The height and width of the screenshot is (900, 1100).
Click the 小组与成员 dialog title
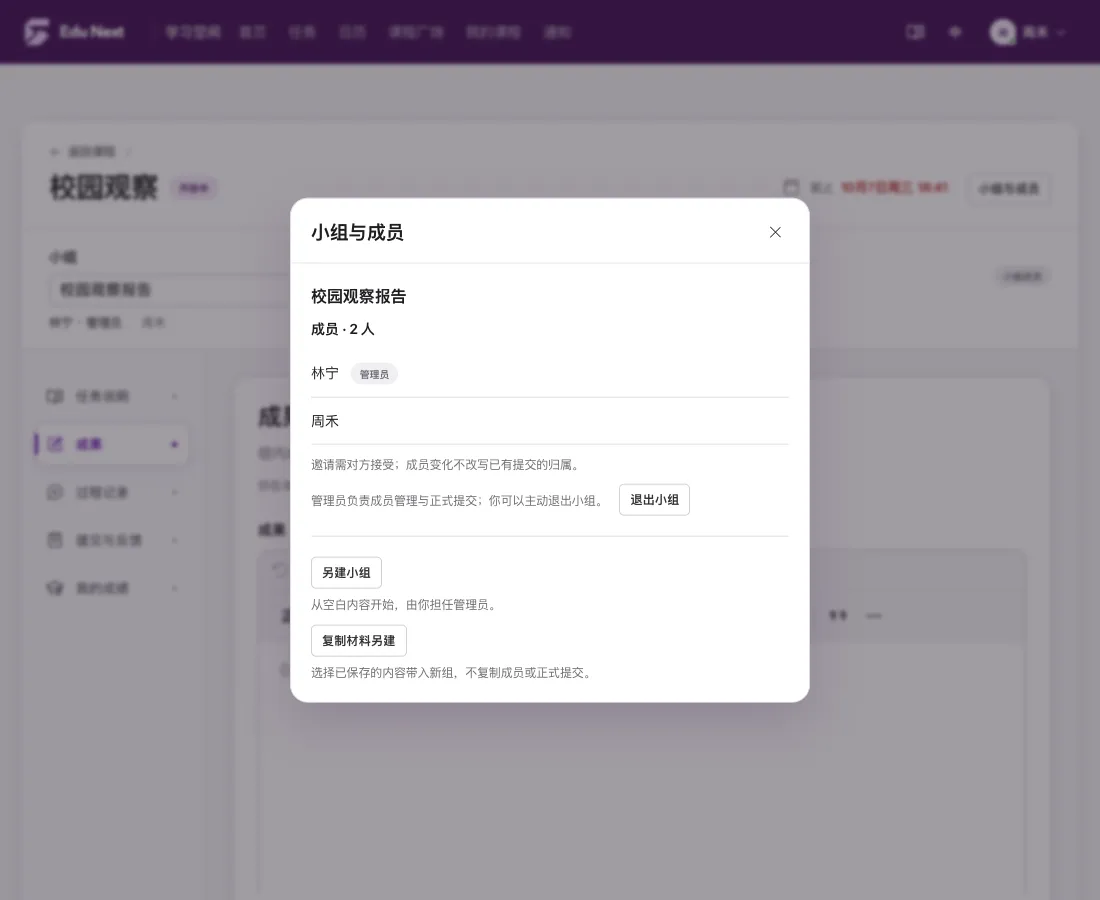[x=357, y=232]
